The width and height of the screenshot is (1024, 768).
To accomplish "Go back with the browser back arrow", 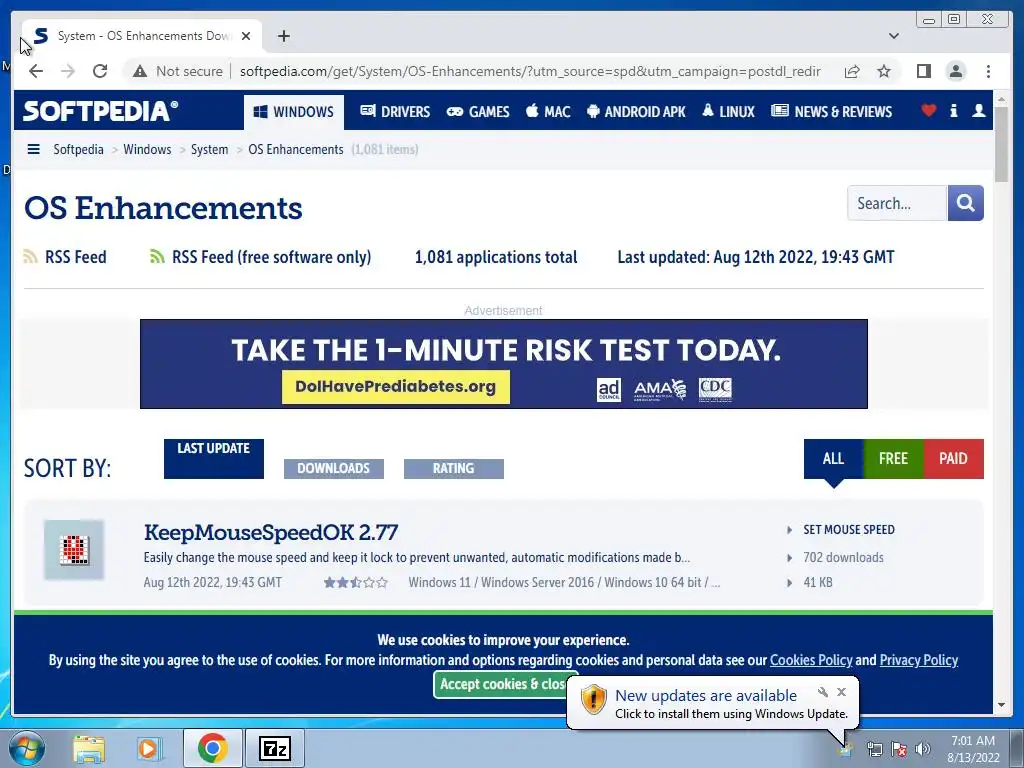I will [36, 71].
